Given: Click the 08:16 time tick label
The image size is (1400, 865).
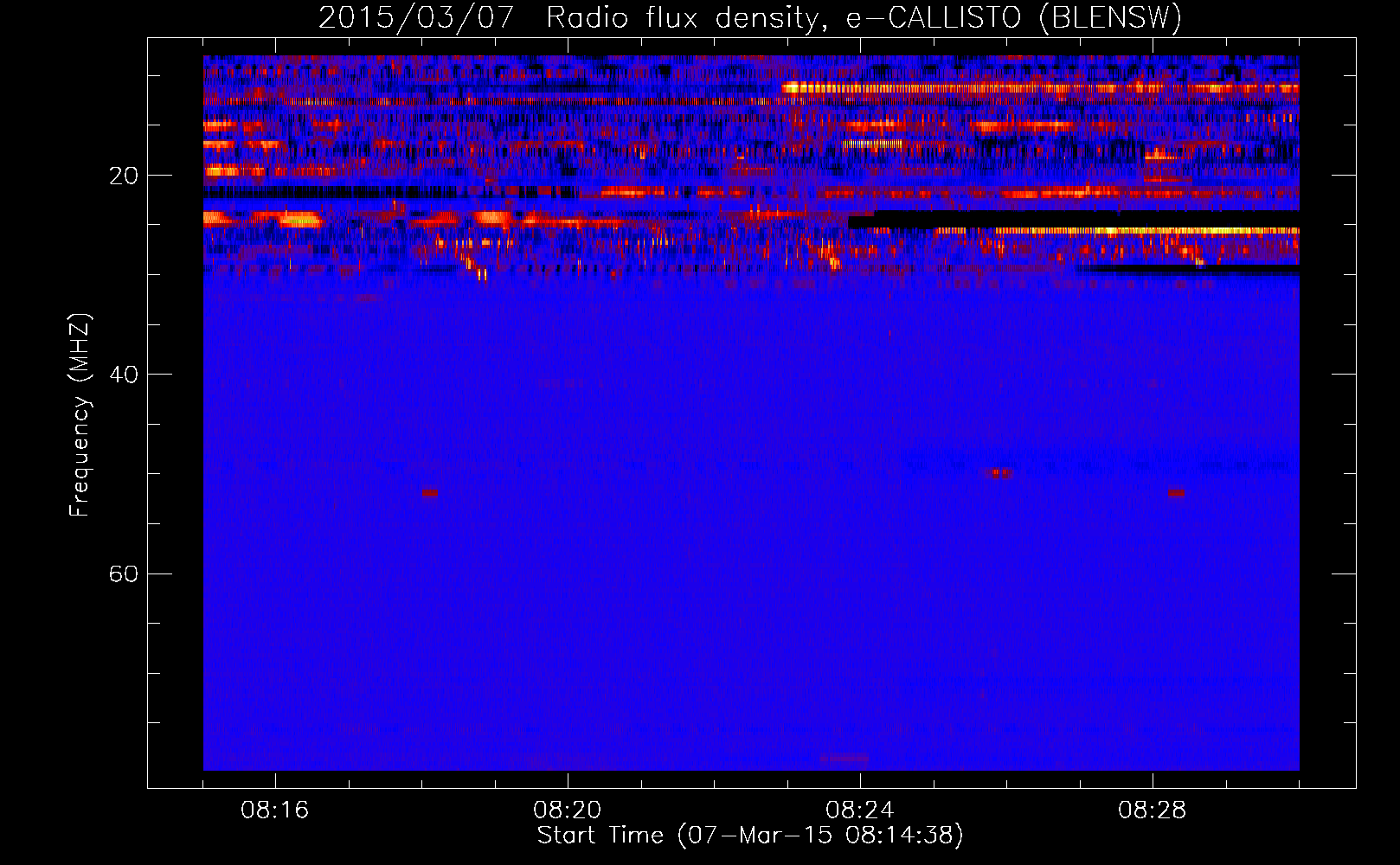Looking at the screenshot, I should [275, 811].
